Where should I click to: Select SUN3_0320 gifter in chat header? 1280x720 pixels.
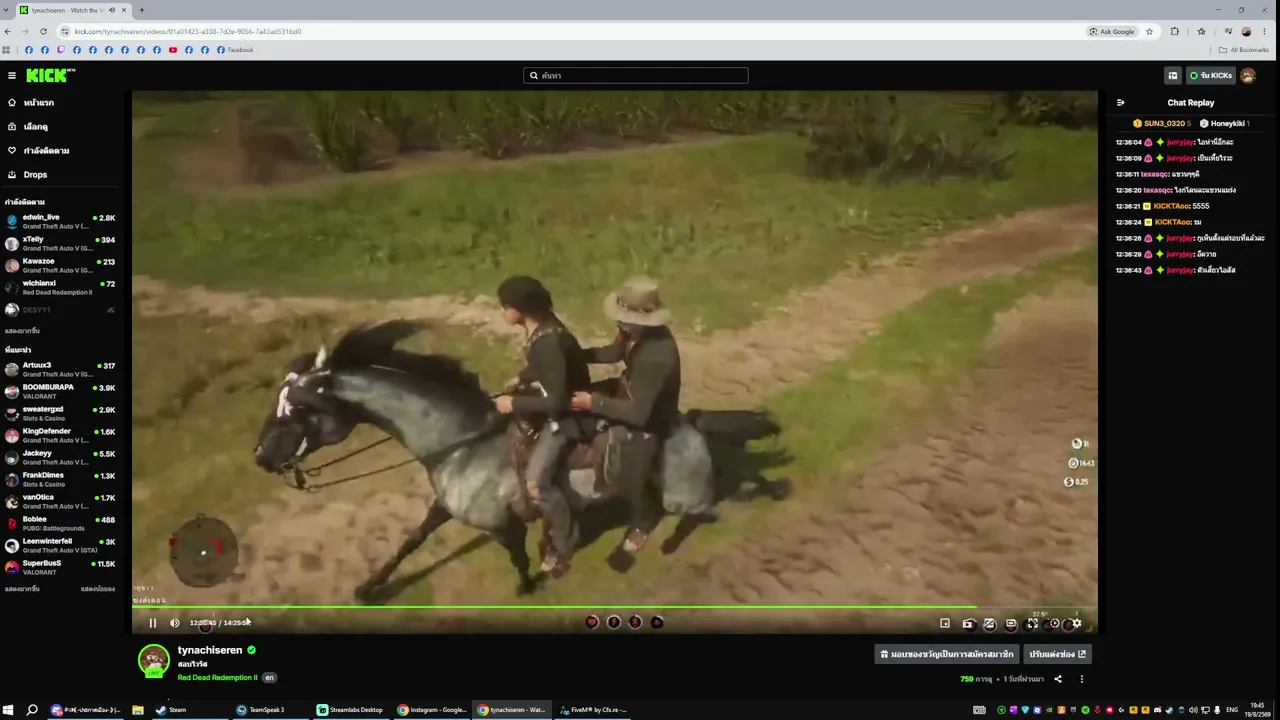pos(1163,123)
